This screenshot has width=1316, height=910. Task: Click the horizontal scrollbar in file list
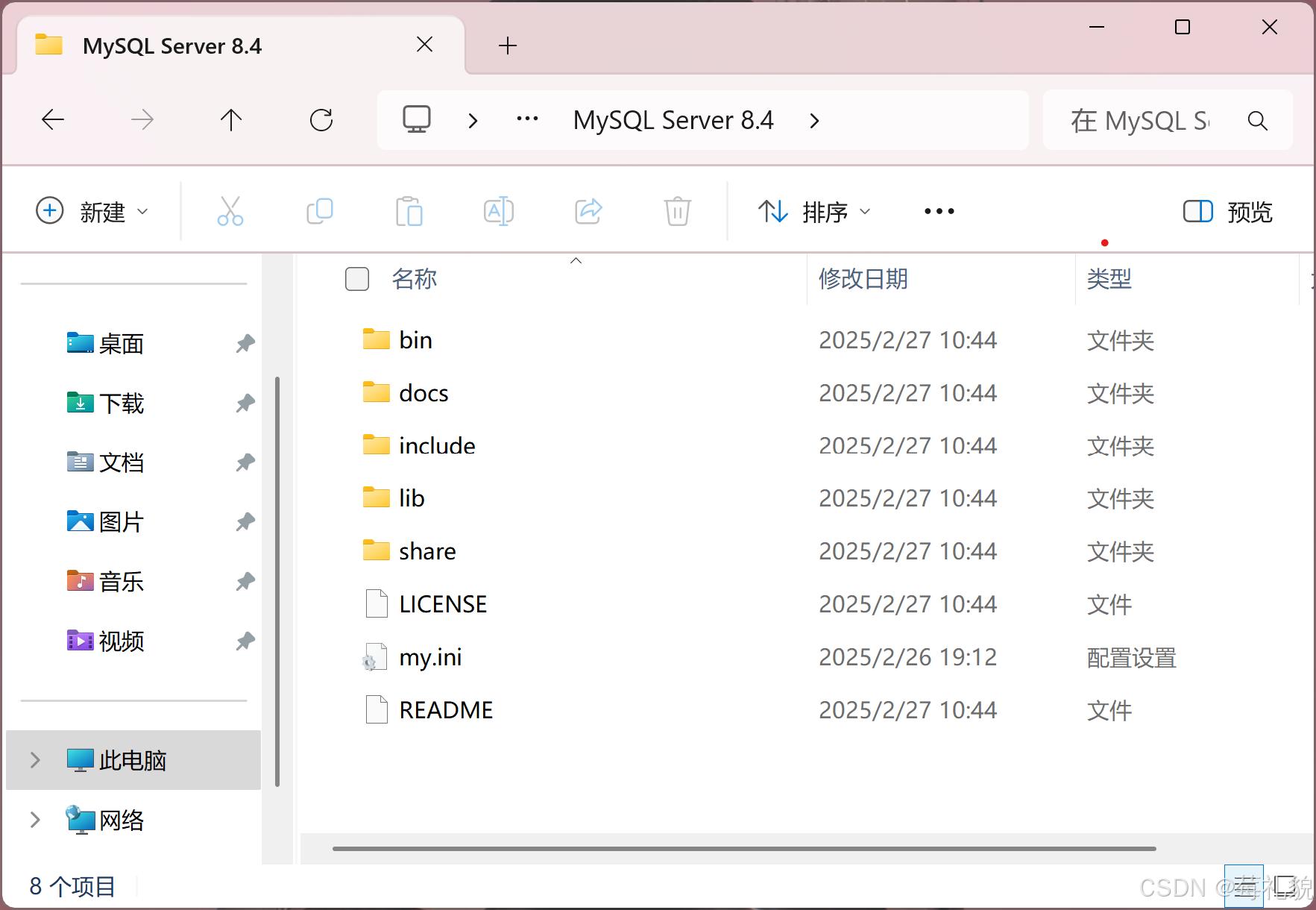[744, 848]
